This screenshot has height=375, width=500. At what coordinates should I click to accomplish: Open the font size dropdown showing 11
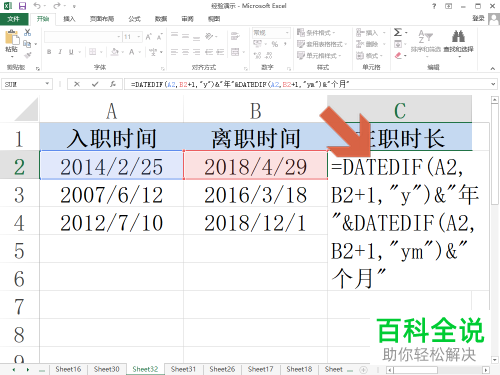(x=133, y=37)
